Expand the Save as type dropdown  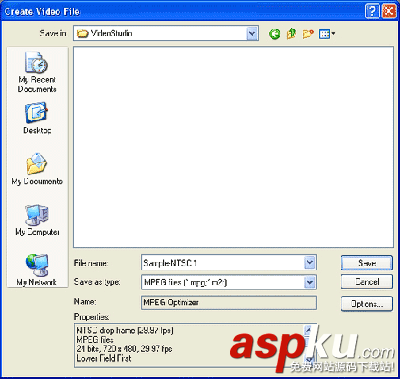coord(310,282)
